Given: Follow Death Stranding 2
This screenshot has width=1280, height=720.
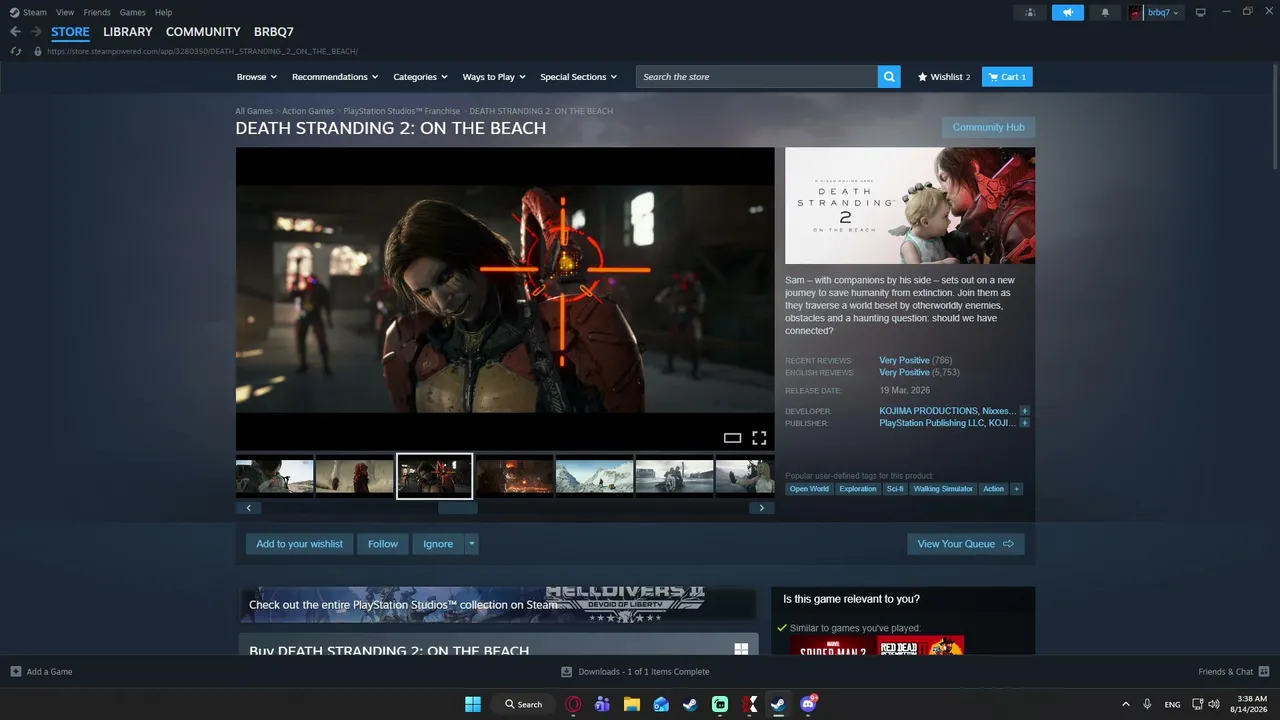Looking at the screenshot, I should click(383, 544).
